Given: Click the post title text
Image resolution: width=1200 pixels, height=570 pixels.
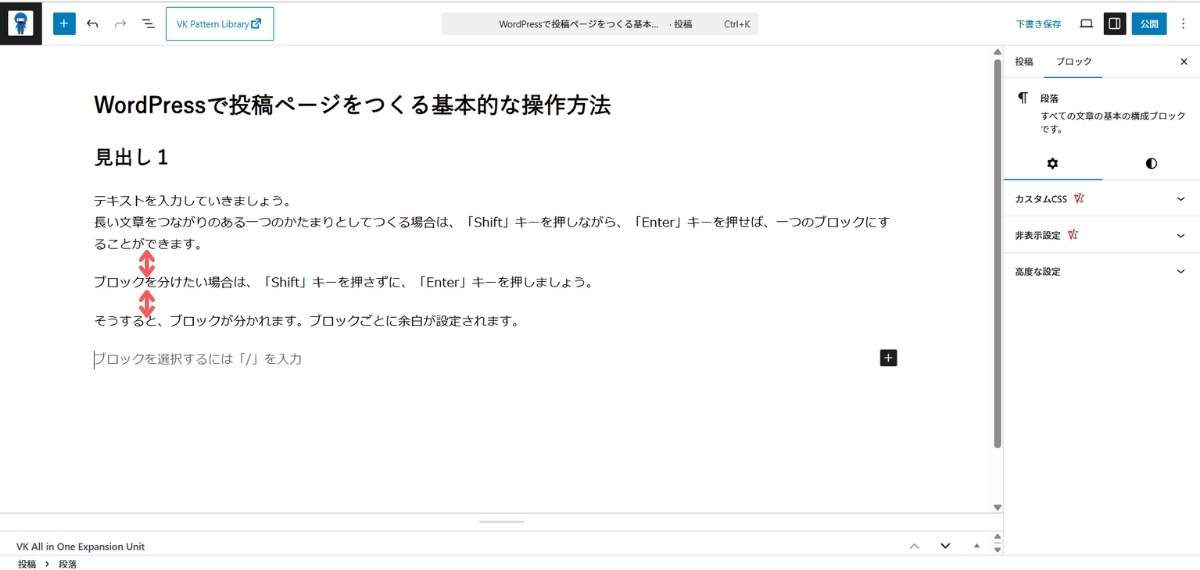Looking at the screenshot, I should tap(352, 105).
